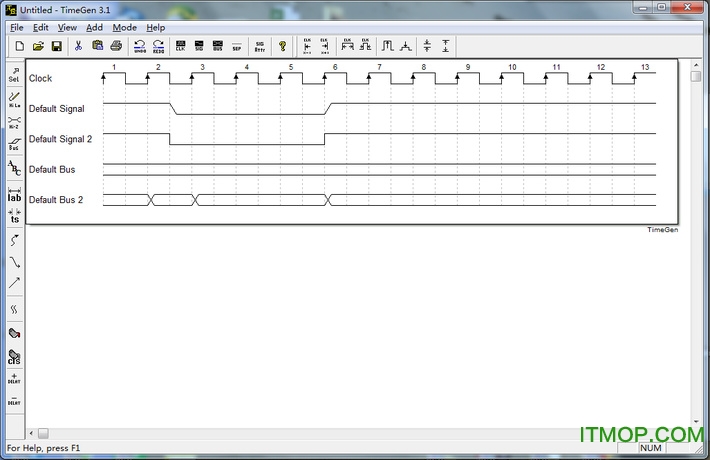Select the Clock signal label
710x460 pixels.
coord(40,78)
